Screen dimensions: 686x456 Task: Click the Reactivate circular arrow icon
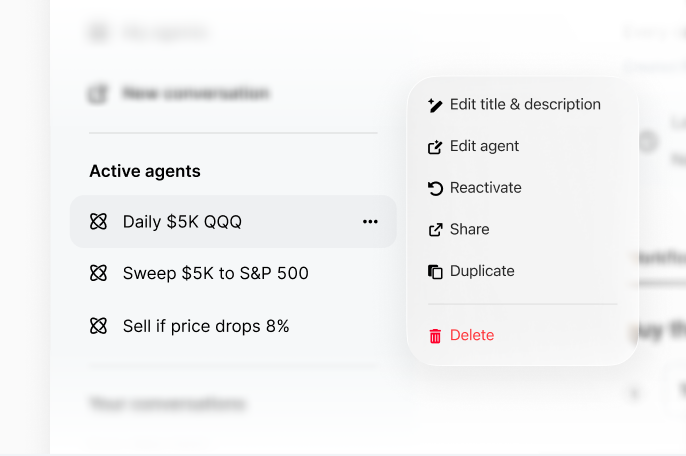(x=435, y=188)
